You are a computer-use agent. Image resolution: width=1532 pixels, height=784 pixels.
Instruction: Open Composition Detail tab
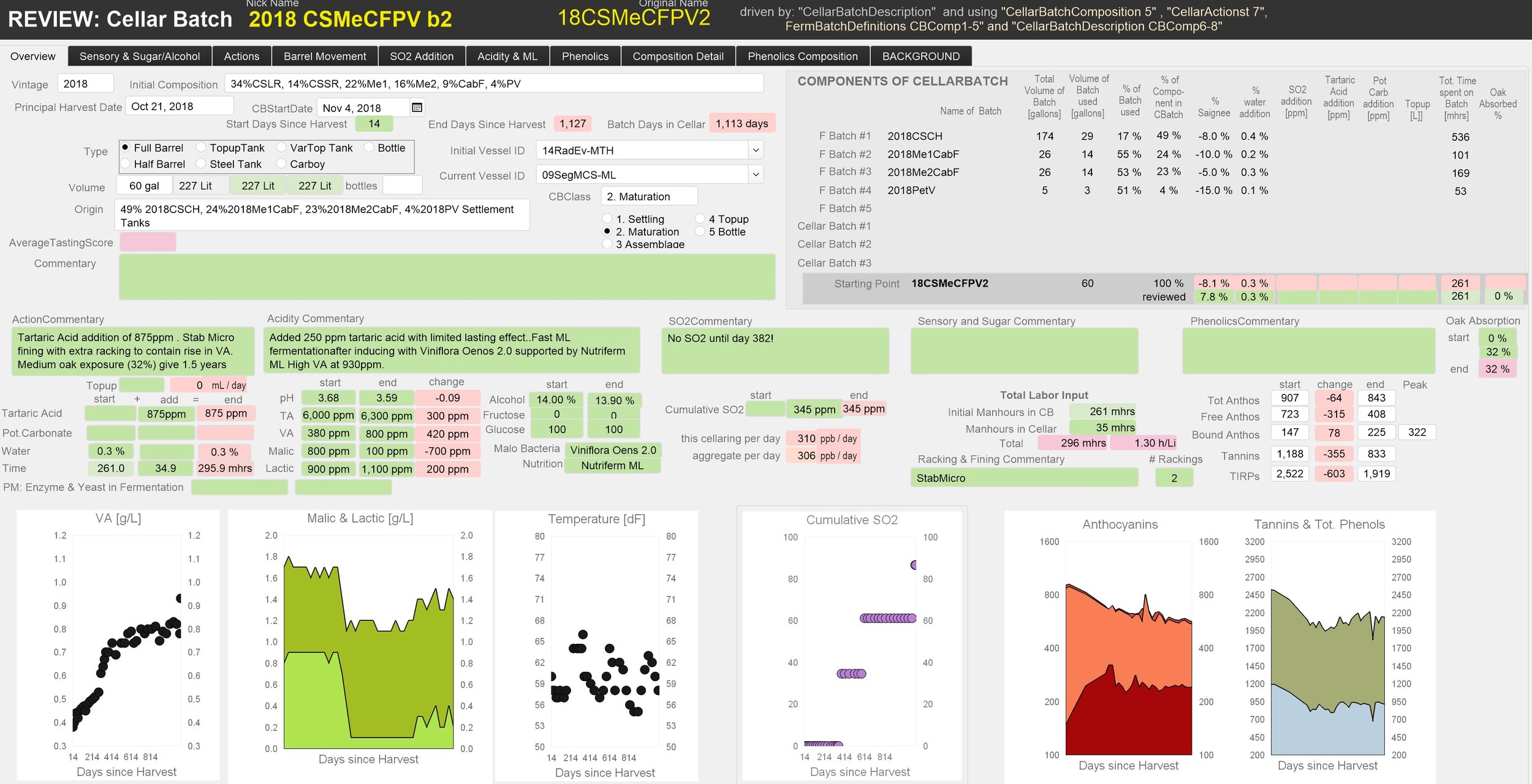[678, 56]
